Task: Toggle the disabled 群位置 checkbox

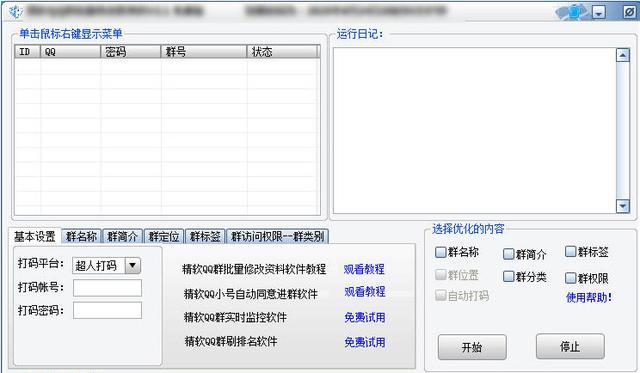Action: point(440,275)
